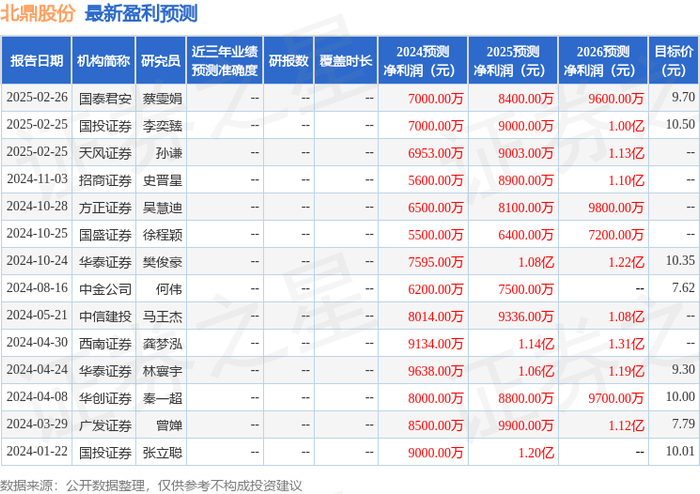Screen dimensions: 700x494
Task: Click the 1.13亿 forecast value
Action: [626, 153]
